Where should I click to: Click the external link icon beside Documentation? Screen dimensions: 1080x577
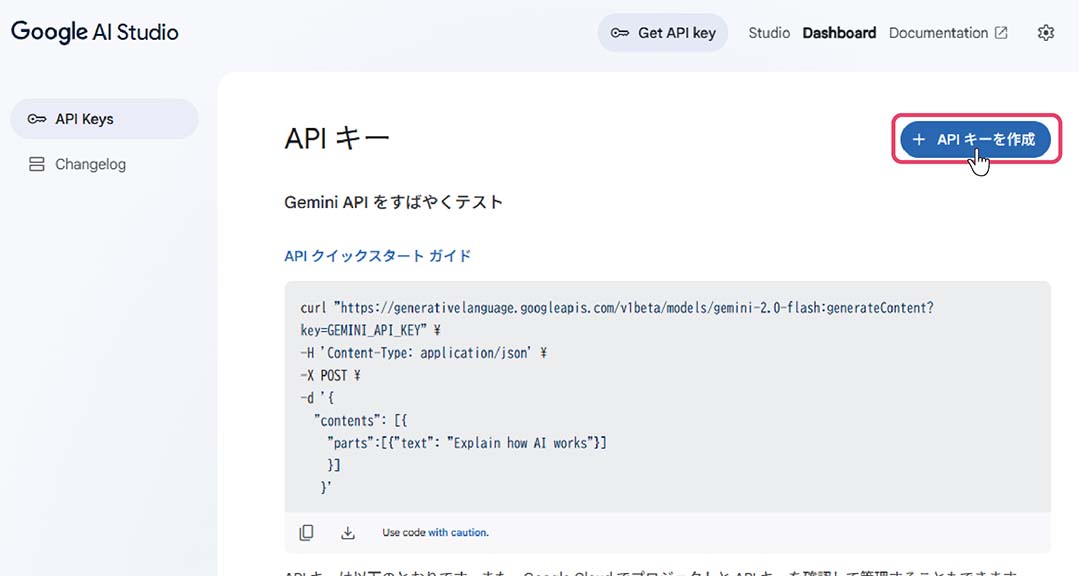point(1001,33)
